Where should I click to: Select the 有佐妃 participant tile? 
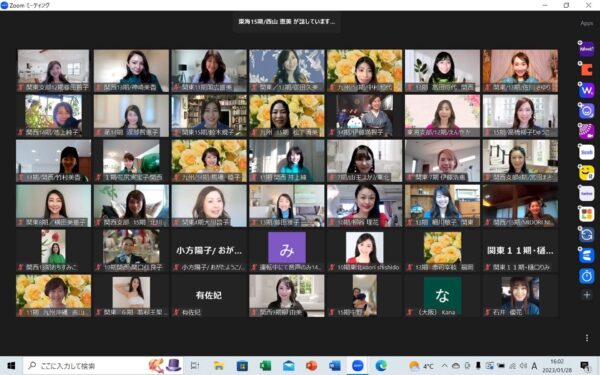coord(209,295)
